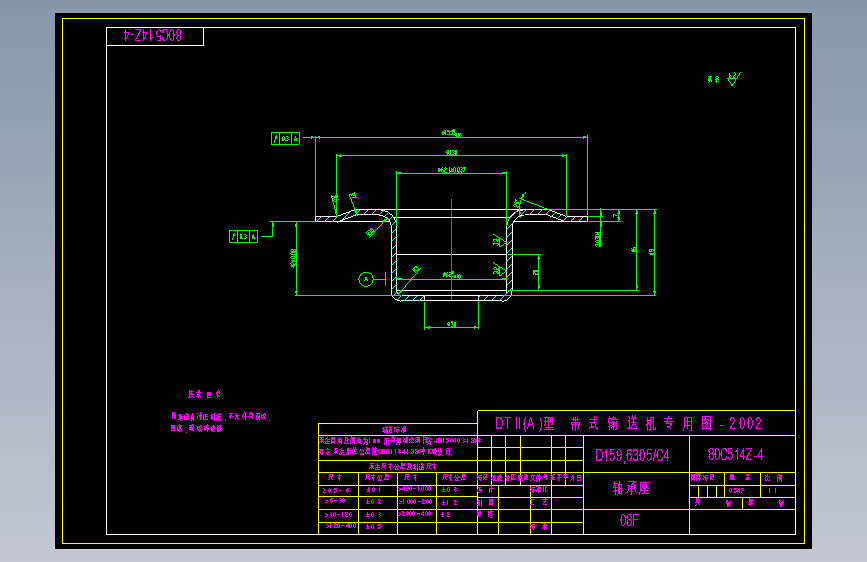The width and height of the screenshot is (867, 562).
Task: Click the weight value '0.547'
Action: [736, 491]
